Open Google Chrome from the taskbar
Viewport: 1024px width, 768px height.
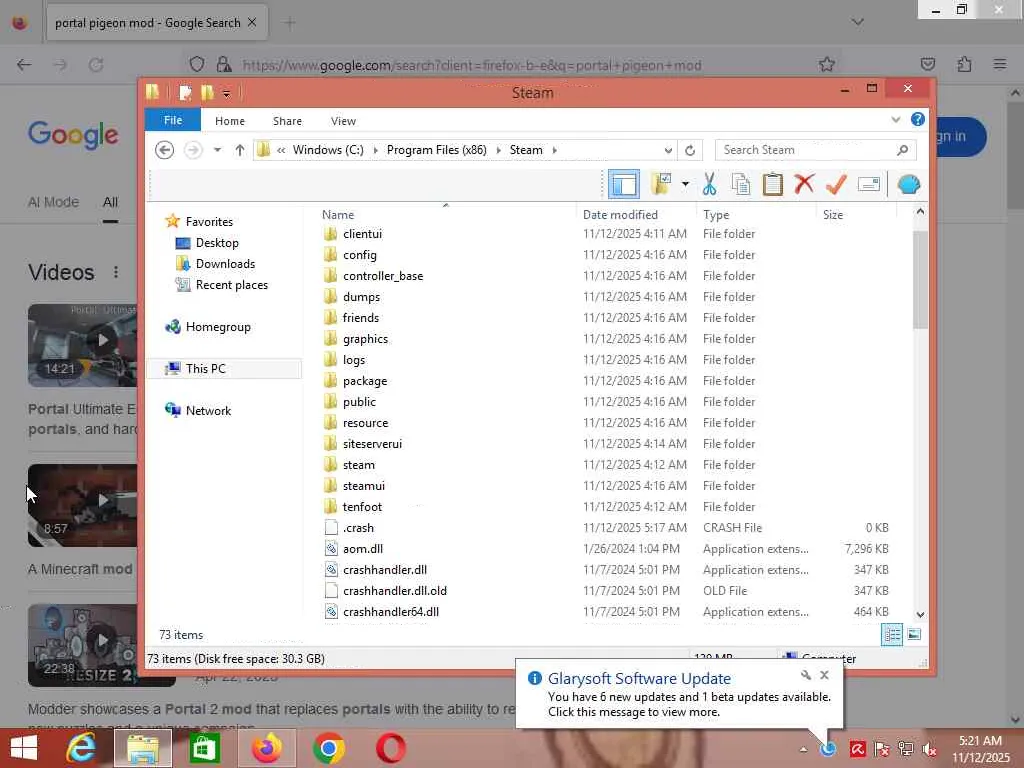[328, 748]
